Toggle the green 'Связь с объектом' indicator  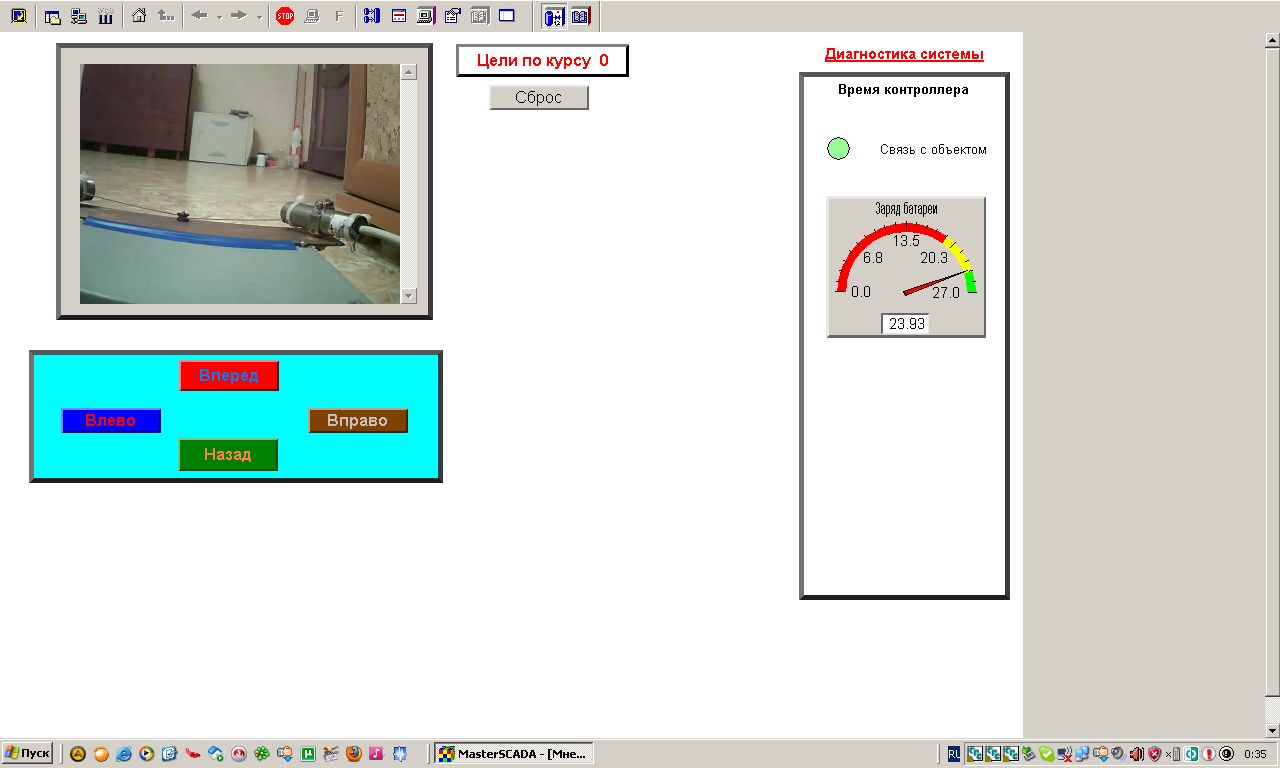coord(838,149)
